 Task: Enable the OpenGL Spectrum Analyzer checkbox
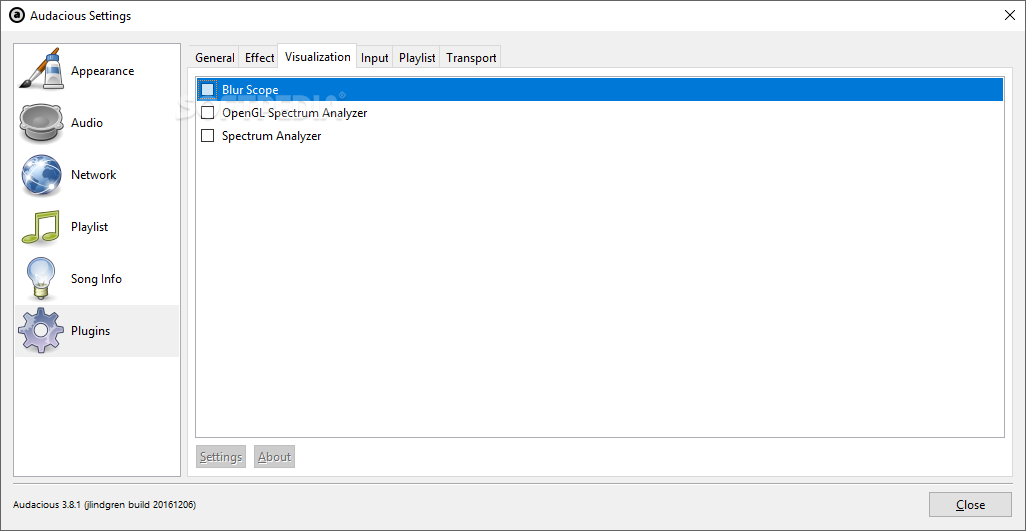tap(207, 112)
